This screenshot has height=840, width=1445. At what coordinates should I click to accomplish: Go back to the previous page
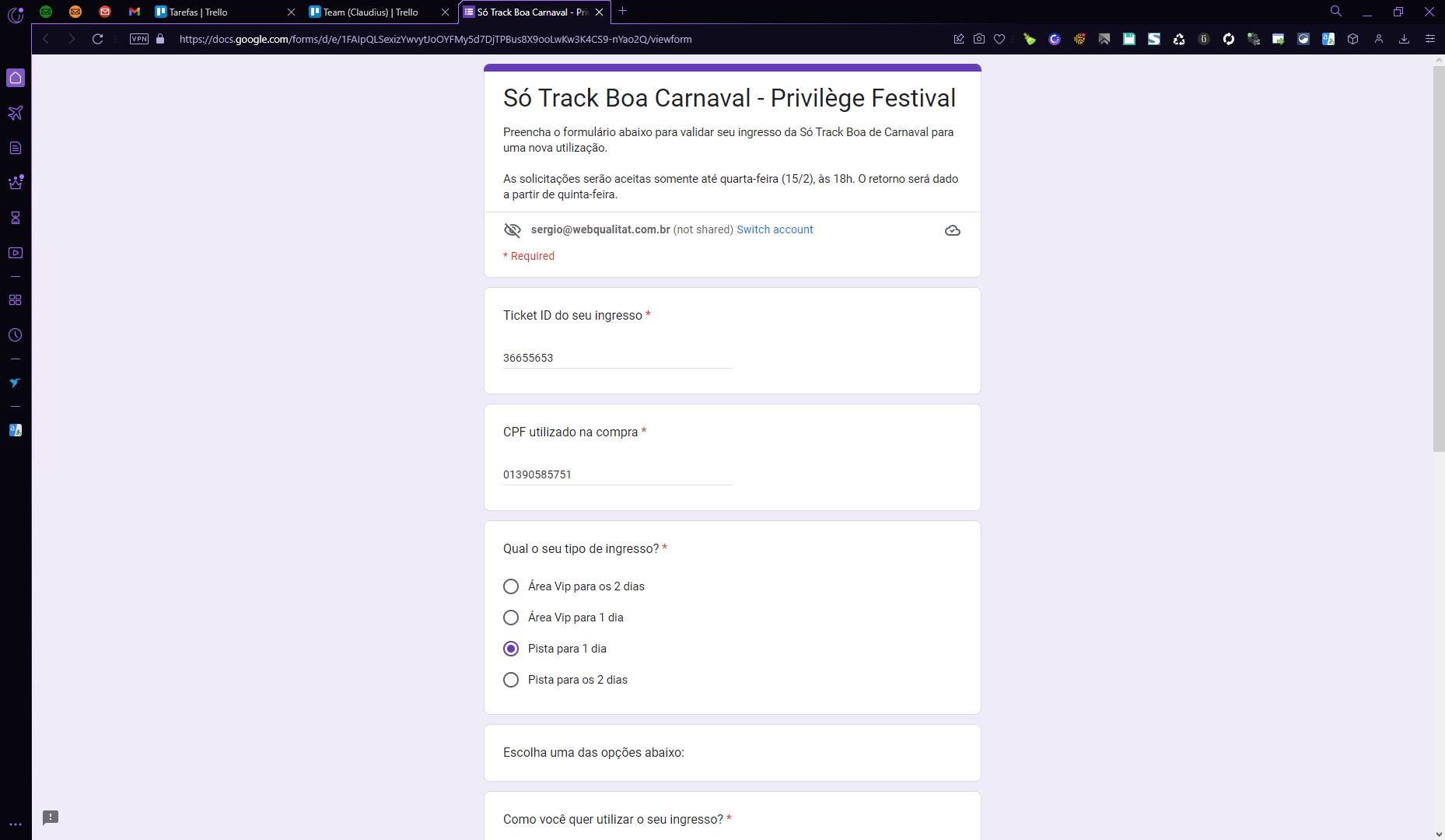coord(46,39)
